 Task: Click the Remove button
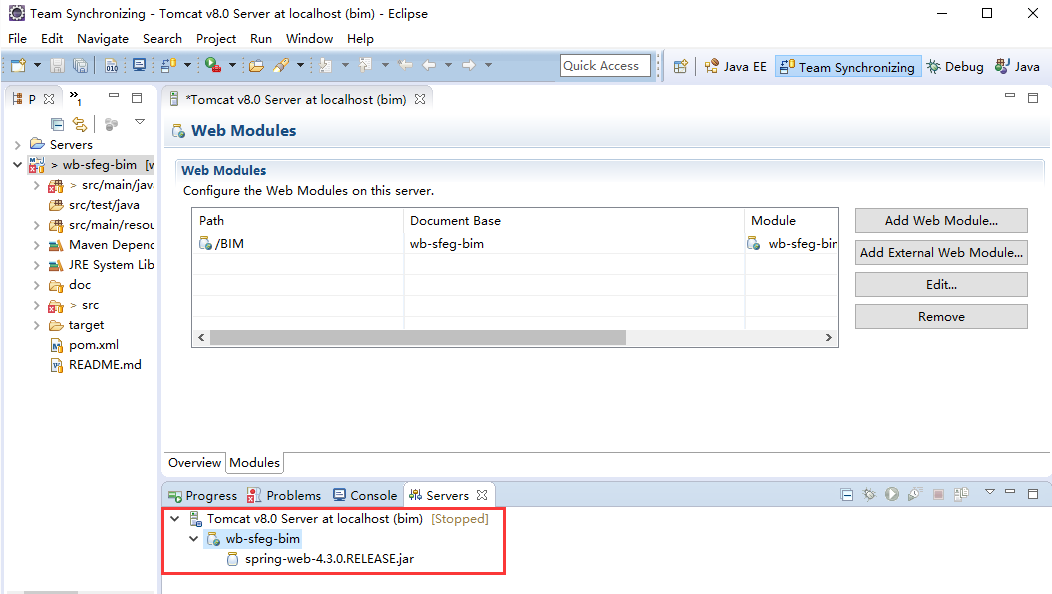click(x=940, y=317)
